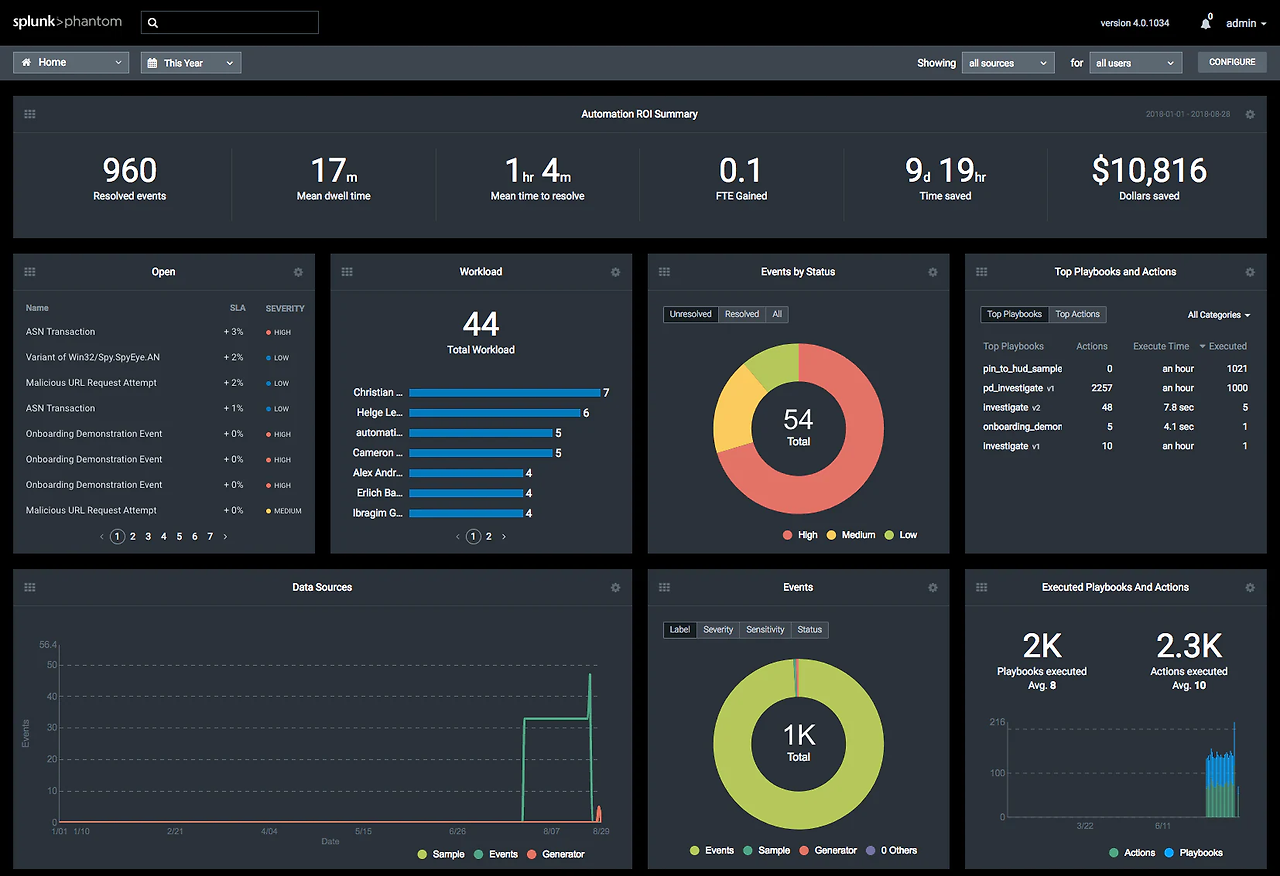This screenshot has height=876, width=1280.
Task: Select the All filter in Events by Status
Action: 777,314
